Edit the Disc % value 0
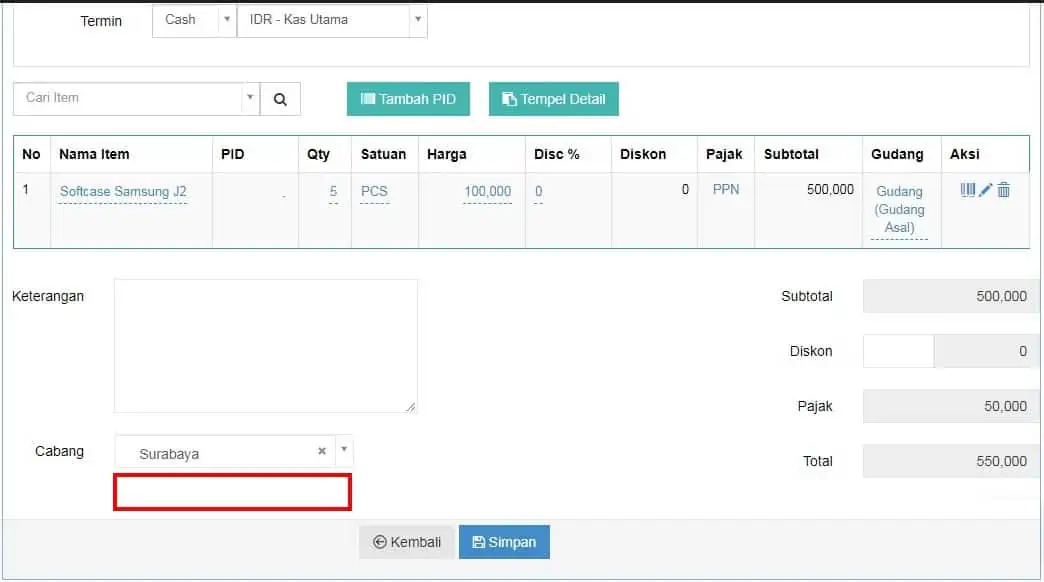 click(539, 192)
